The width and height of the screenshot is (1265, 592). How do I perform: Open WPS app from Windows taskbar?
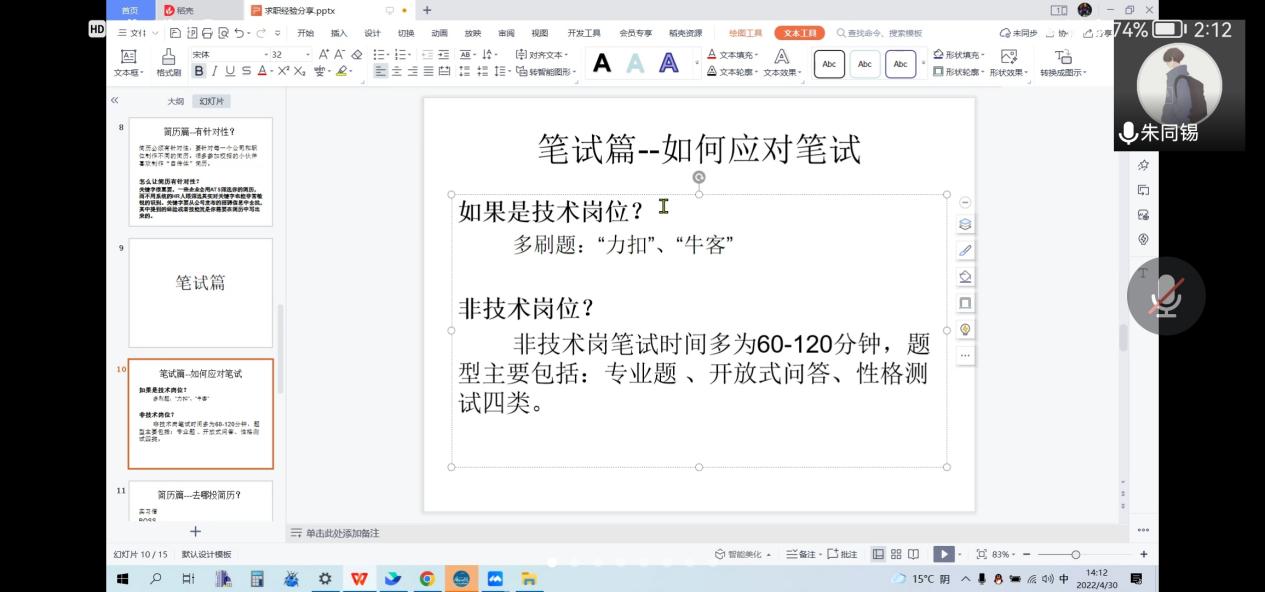click(x=358, y=579)
